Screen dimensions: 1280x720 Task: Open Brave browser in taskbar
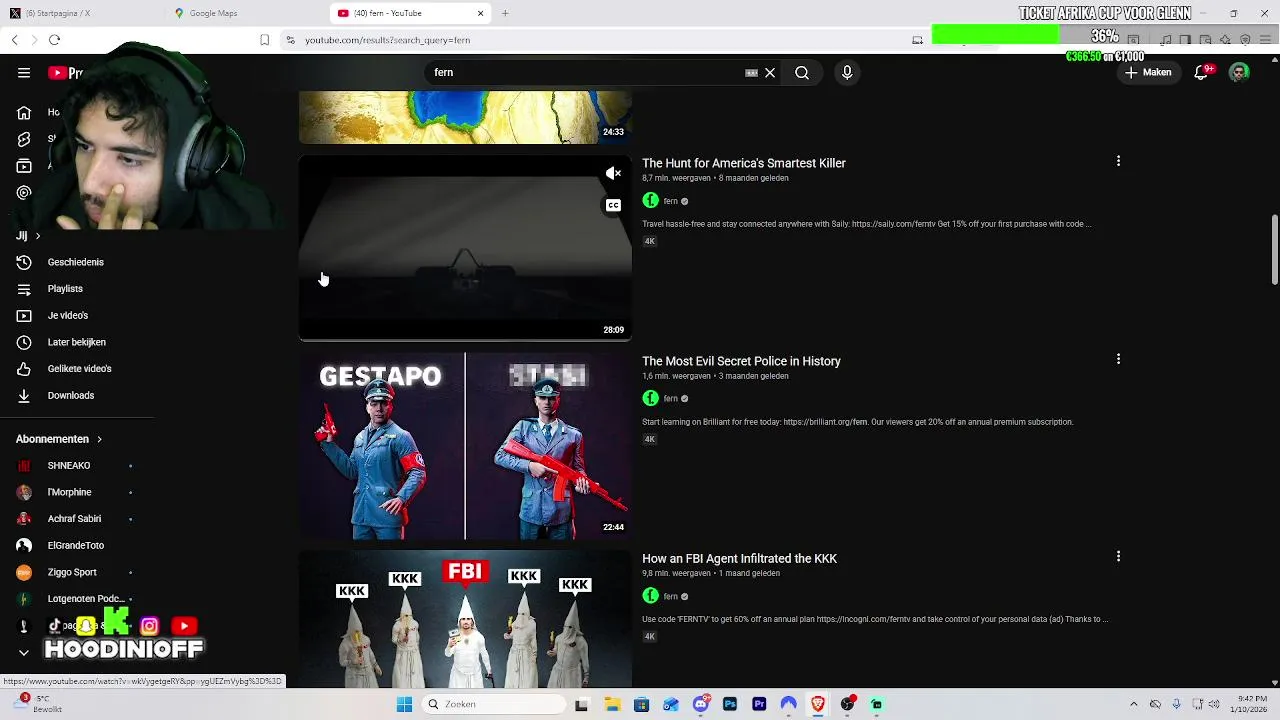click(818, 704)
